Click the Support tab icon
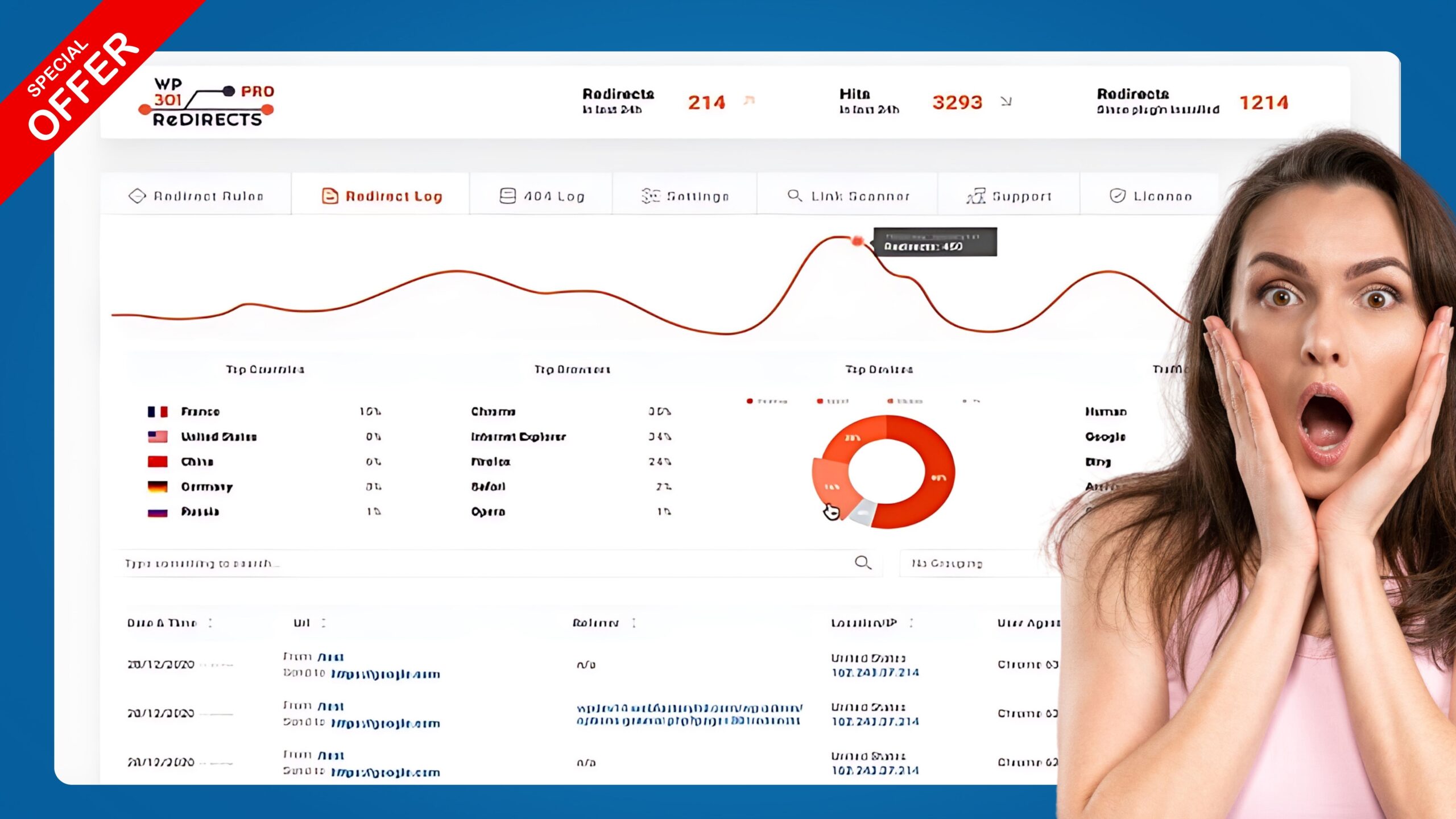Image resolution: width=1456 pixels, height=819 pixels. pyautogui.click(x=976, y=196)
